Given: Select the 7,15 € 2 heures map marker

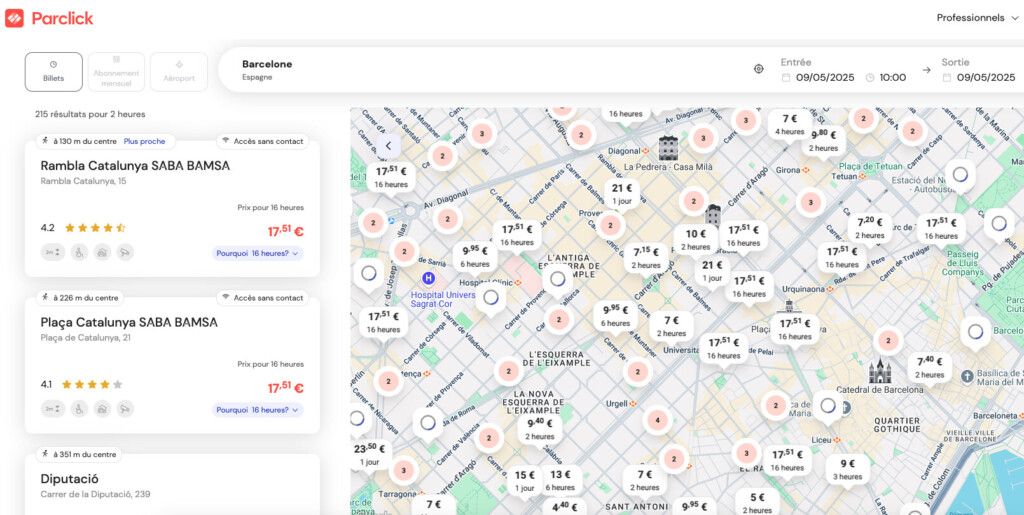Looking at the screenshot, I should [646, 257].
